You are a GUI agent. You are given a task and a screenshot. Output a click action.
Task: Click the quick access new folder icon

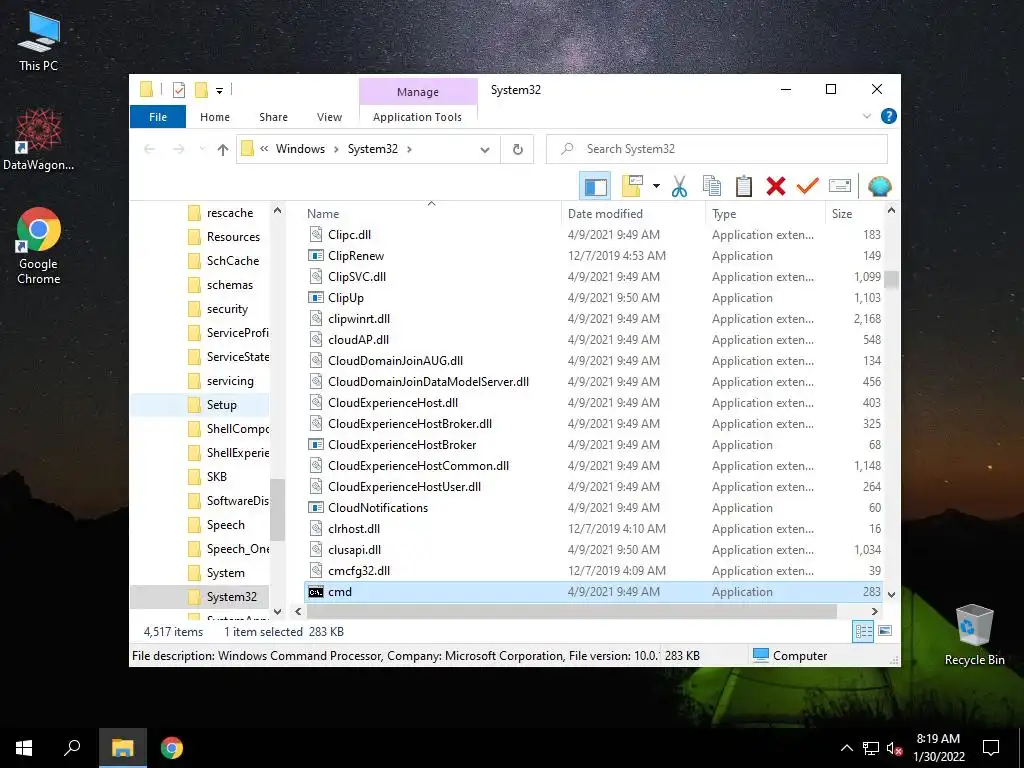click(201, 90)
